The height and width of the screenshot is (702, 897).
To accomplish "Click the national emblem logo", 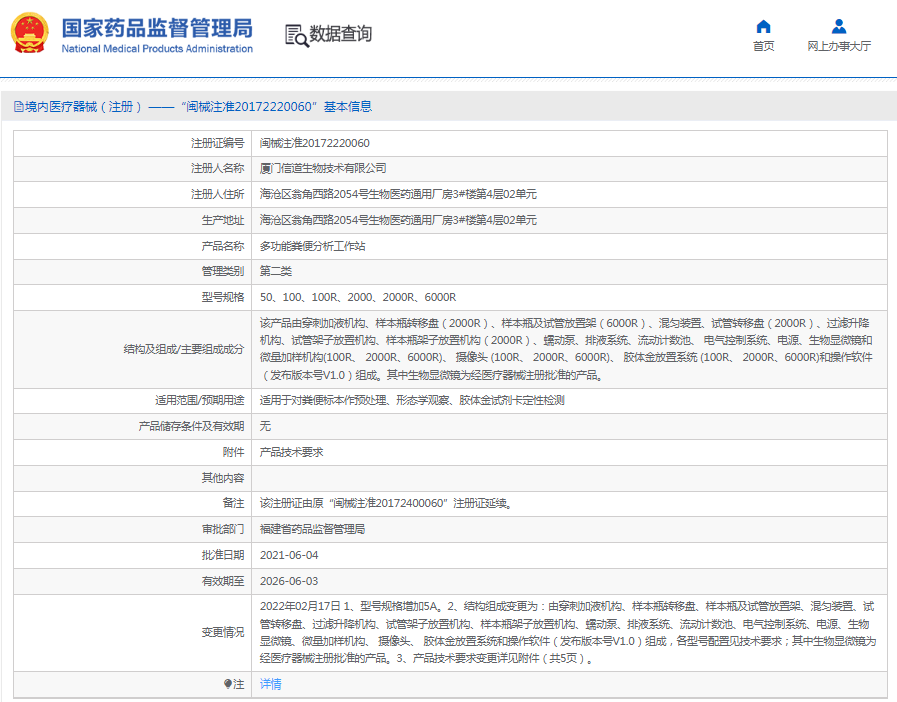I will click(x=31, y=35).
